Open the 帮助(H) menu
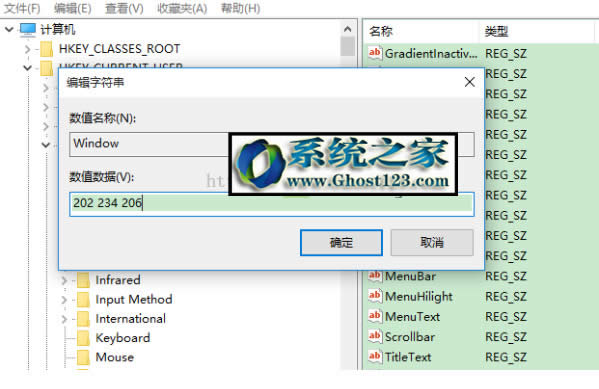599x389 pixels. click(x=241, y=8)
